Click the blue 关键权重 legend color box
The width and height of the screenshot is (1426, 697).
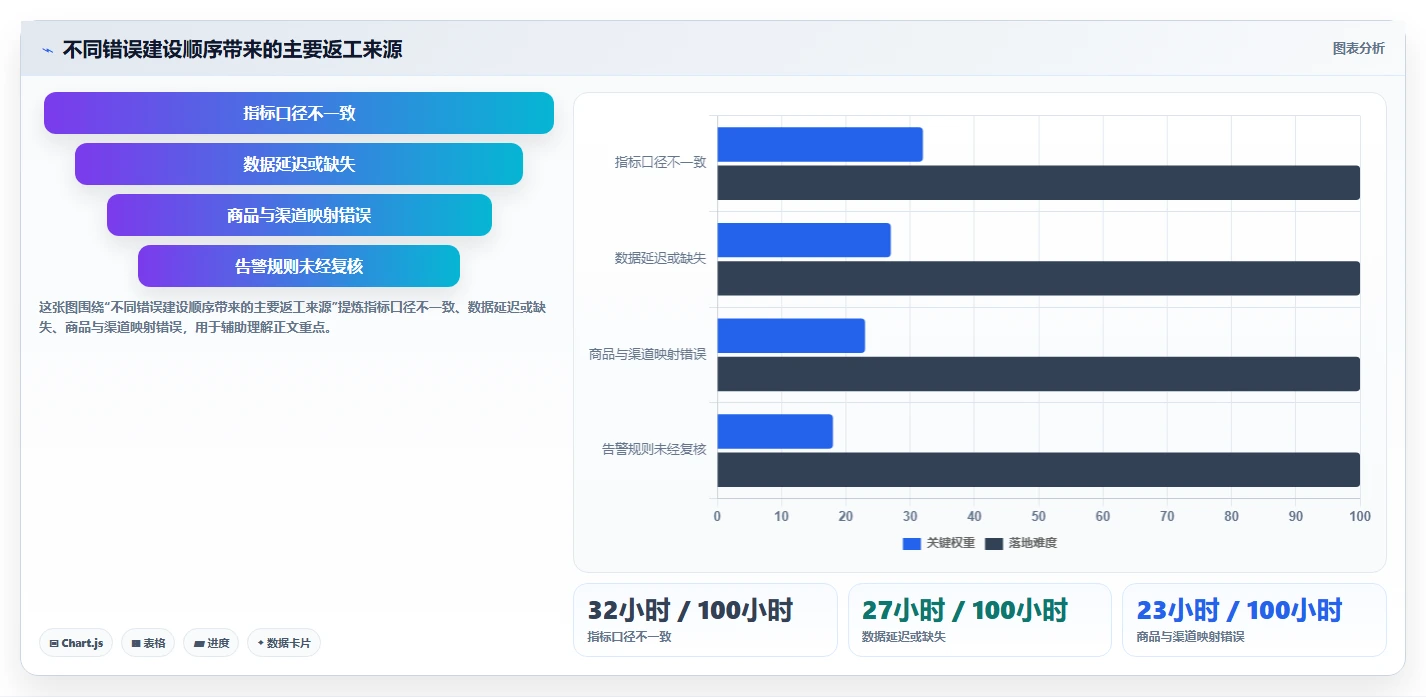911,543
